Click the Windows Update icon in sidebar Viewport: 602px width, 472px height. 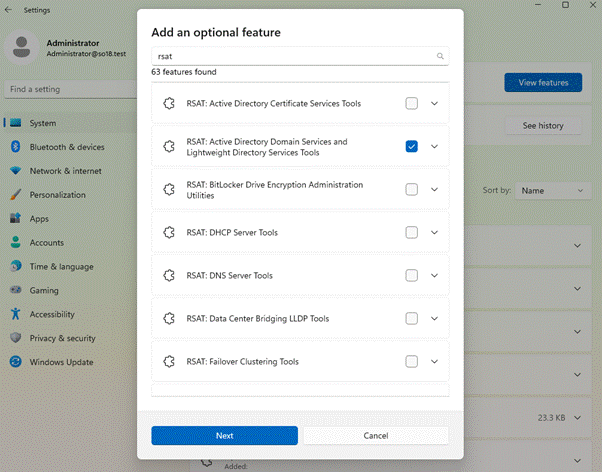[15, 362]
